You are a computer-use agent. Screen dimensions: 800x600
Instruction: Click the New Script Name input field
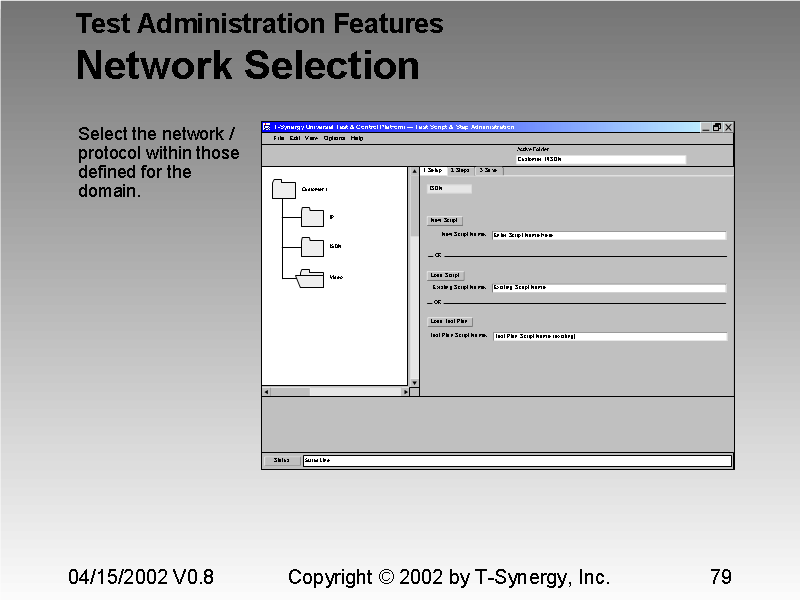coord(608,236)
